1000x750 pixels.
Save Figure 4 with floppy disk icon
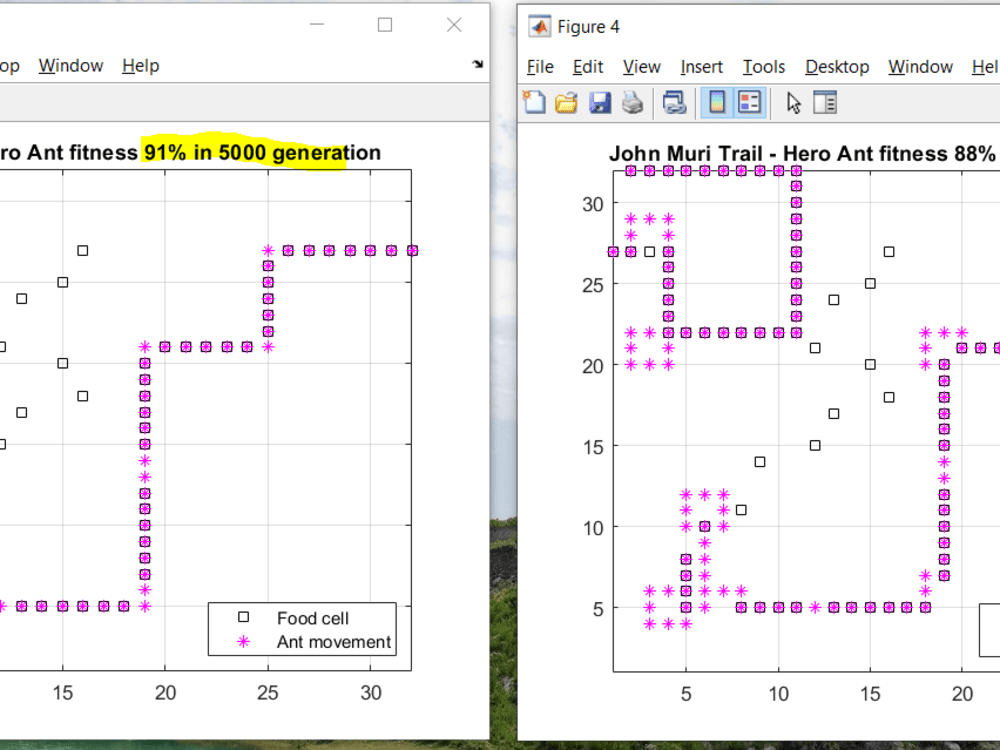coord(599,102)
